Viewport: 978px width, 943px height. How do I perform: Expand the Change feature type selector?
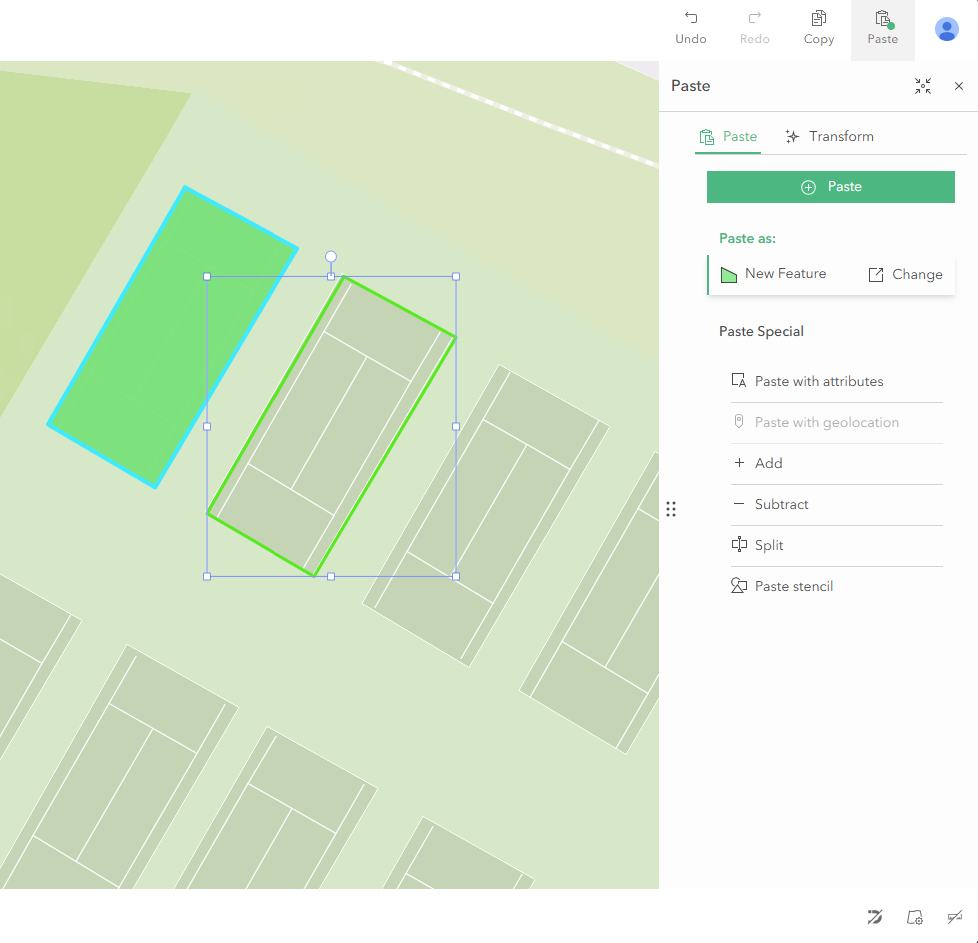[905, 274]
